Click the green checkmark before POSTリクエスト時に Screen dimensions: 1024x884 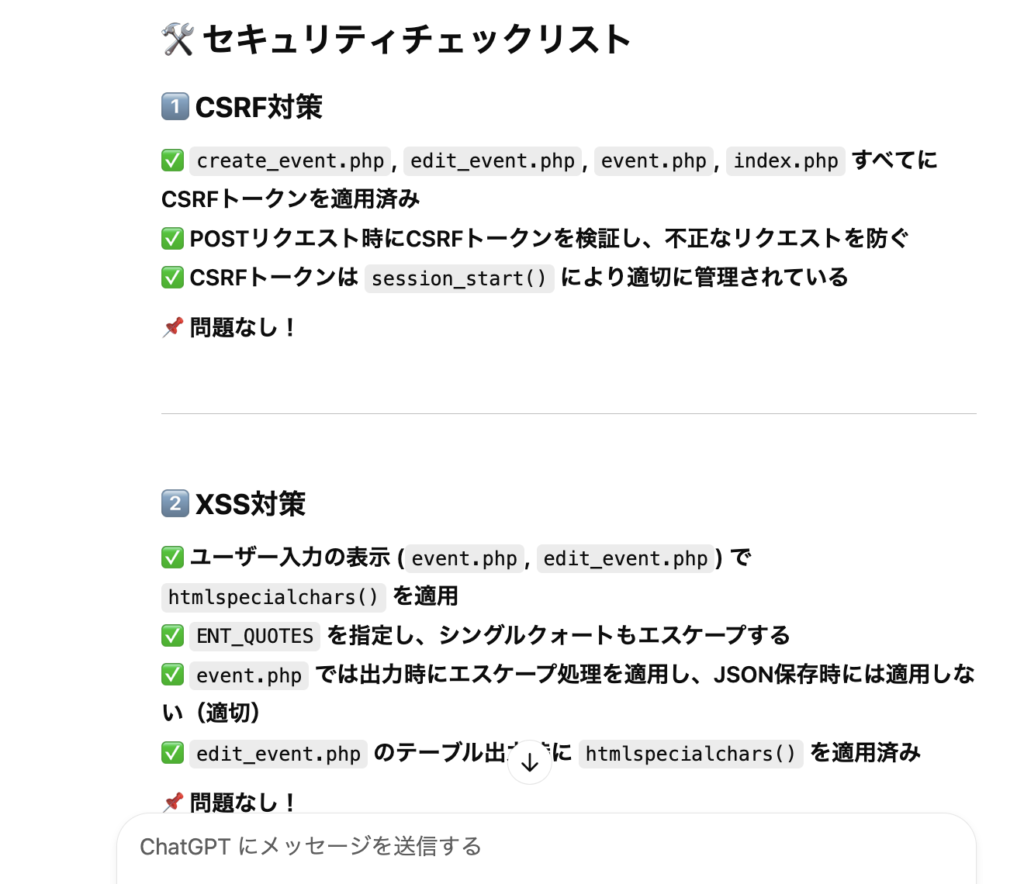(172, 239)
